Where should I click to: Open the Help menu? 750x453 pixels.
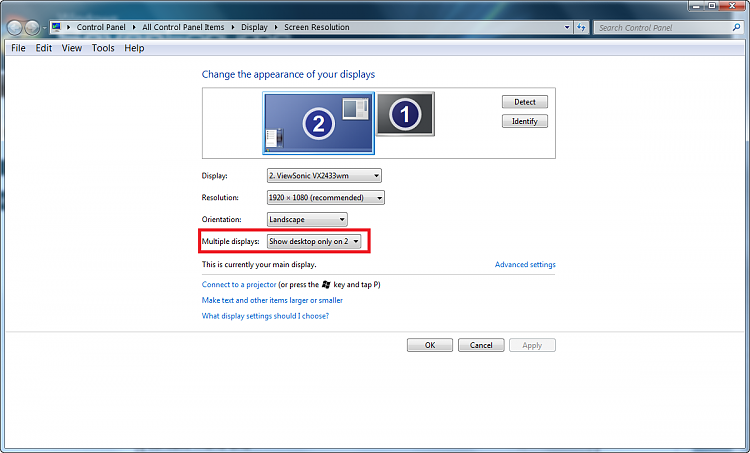coord(134,48)
